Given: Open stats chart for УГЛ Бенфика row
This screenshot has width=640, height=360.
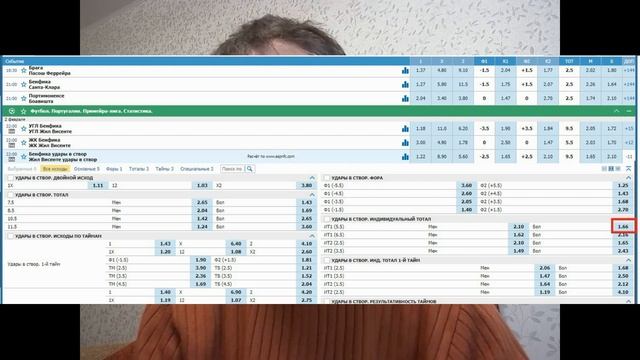Looking at the screenshot, I should [405, 129].
